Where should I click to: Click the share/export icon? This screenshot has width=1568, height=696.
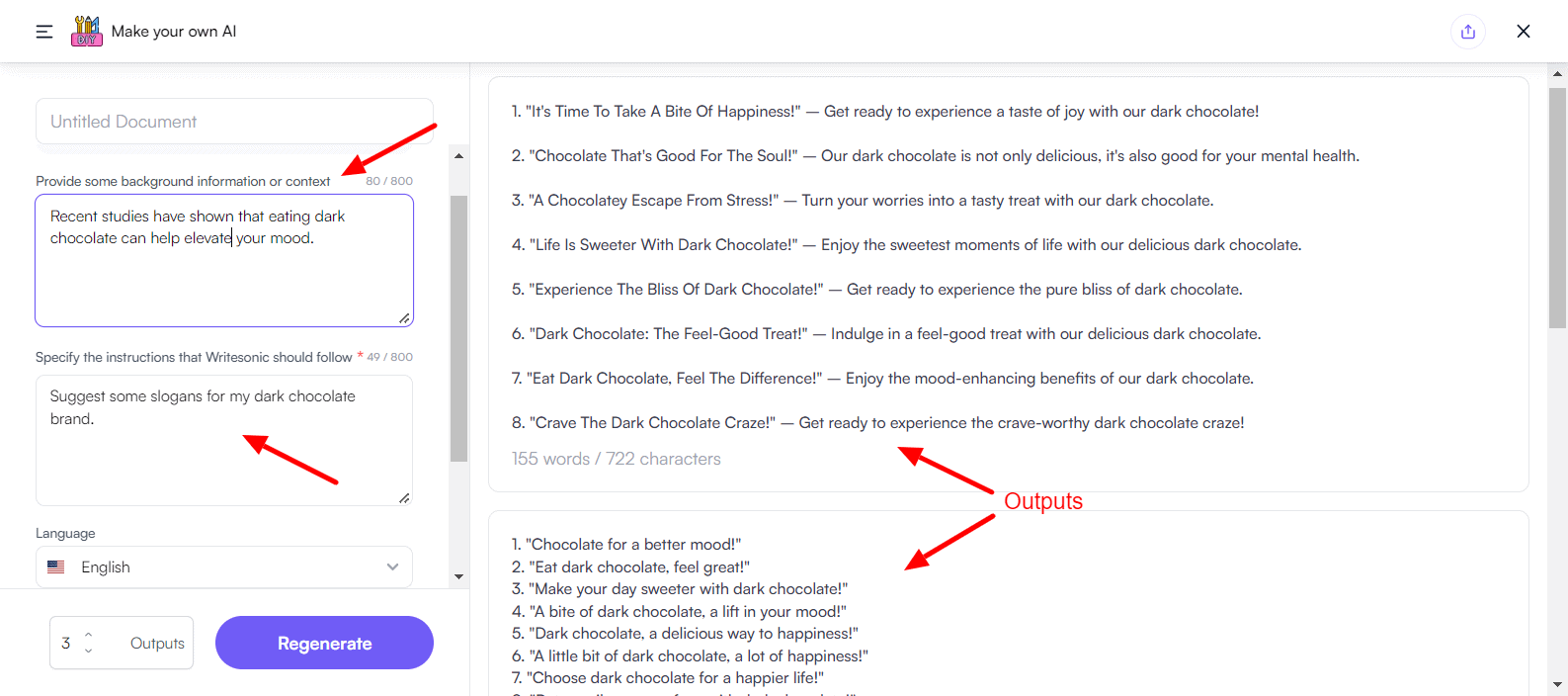1468,32
